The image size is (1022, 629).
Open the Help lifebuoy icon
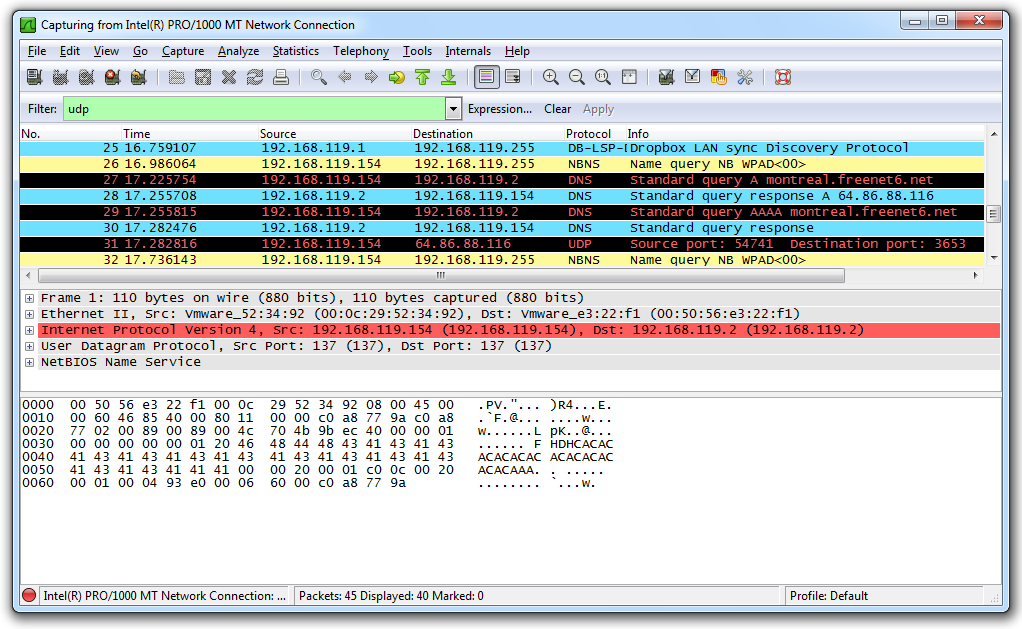coord(782,77)
